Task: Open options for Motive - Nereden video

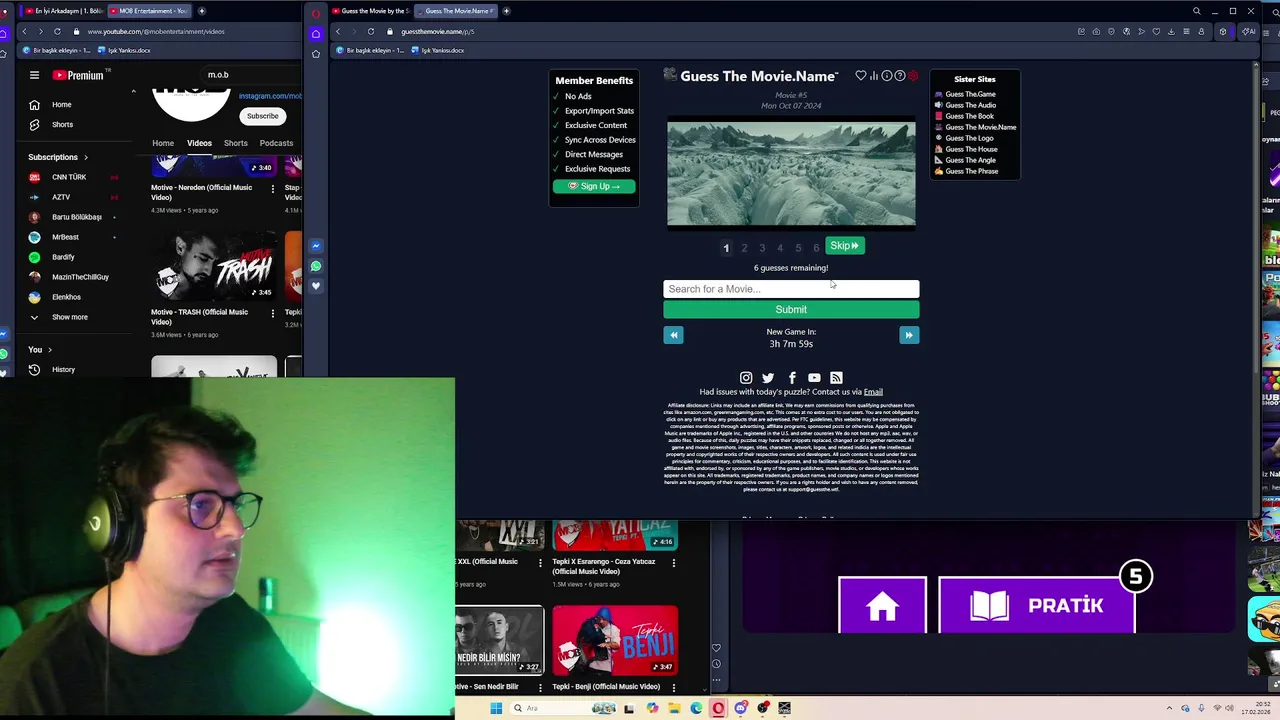Action: point(272,188)
